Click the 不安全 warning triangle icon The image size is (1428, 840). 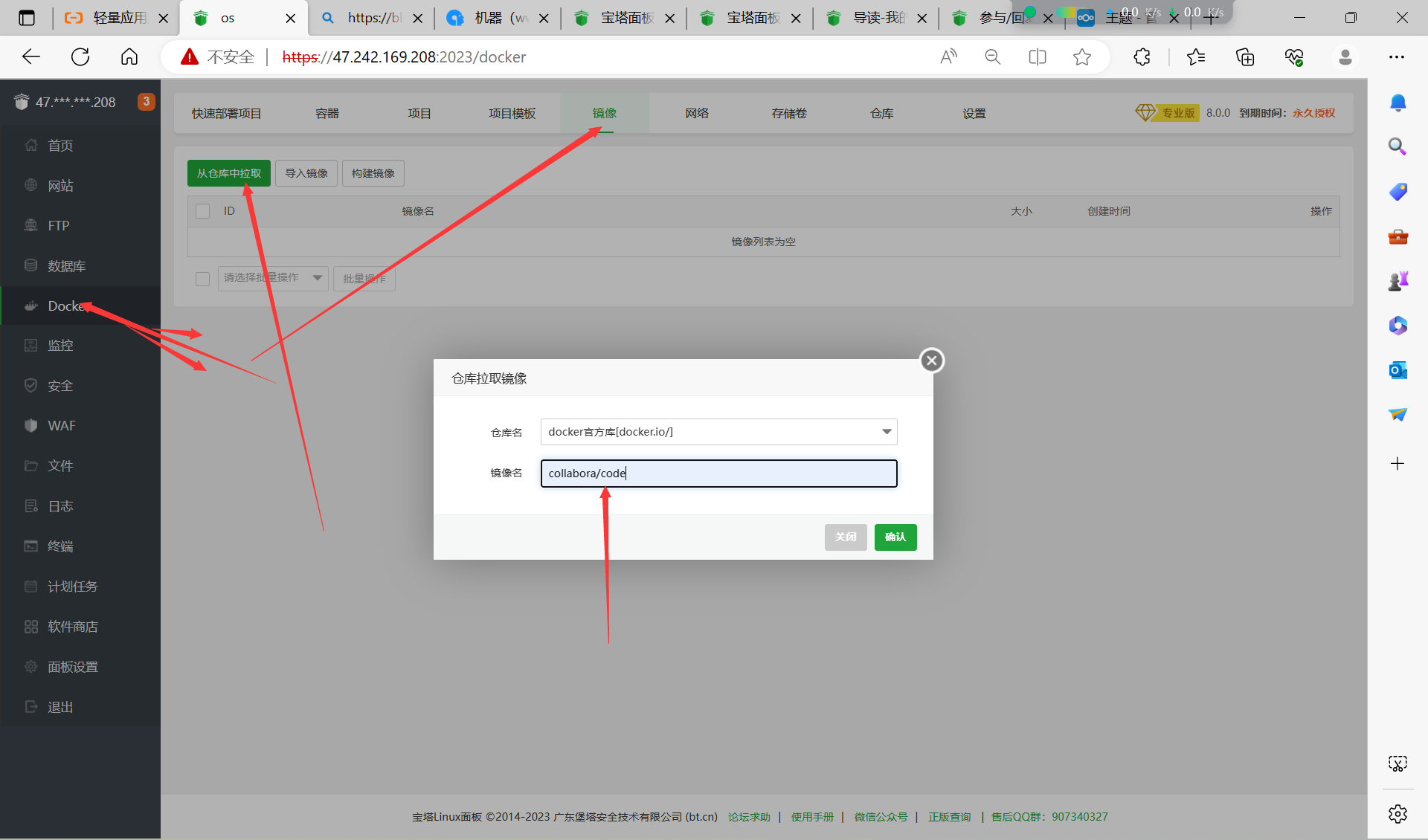[x=190, y=56]
